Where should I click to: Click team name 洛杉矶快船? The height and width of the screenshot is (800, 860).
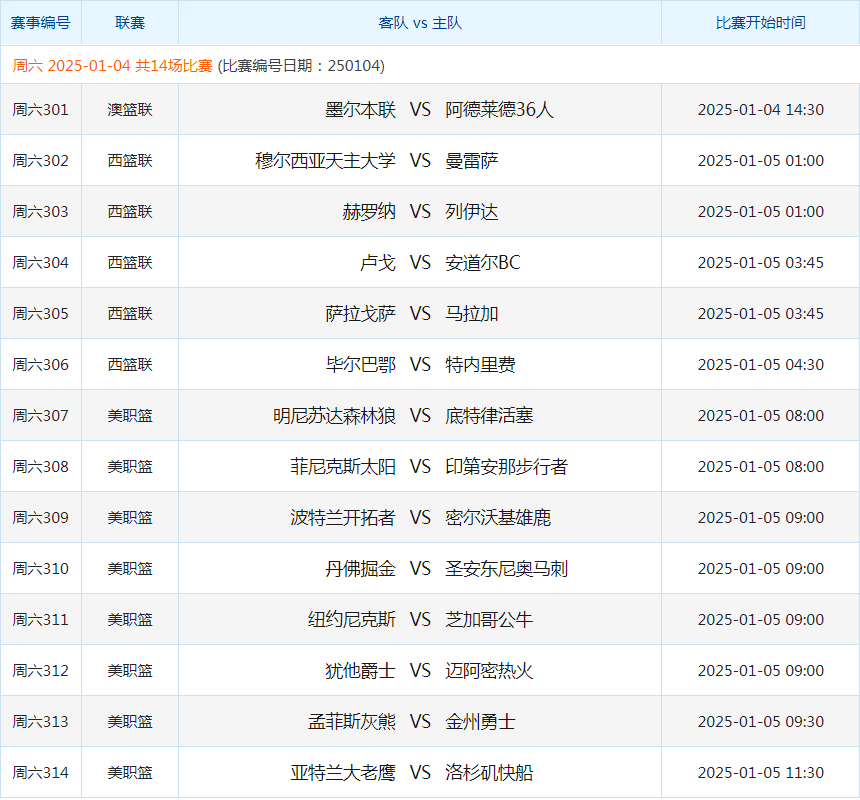coord(489,773)
